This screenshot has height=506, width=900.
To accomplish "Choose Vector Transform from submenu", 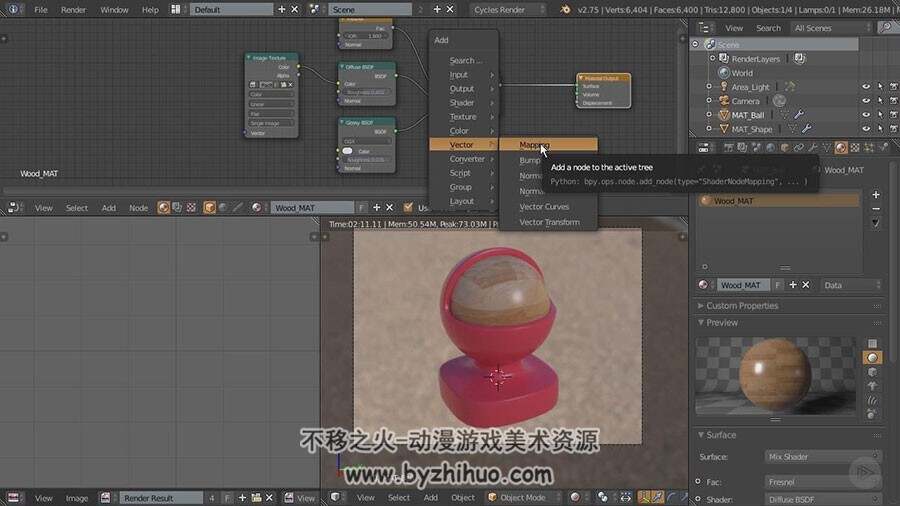I will pos(548,222).
